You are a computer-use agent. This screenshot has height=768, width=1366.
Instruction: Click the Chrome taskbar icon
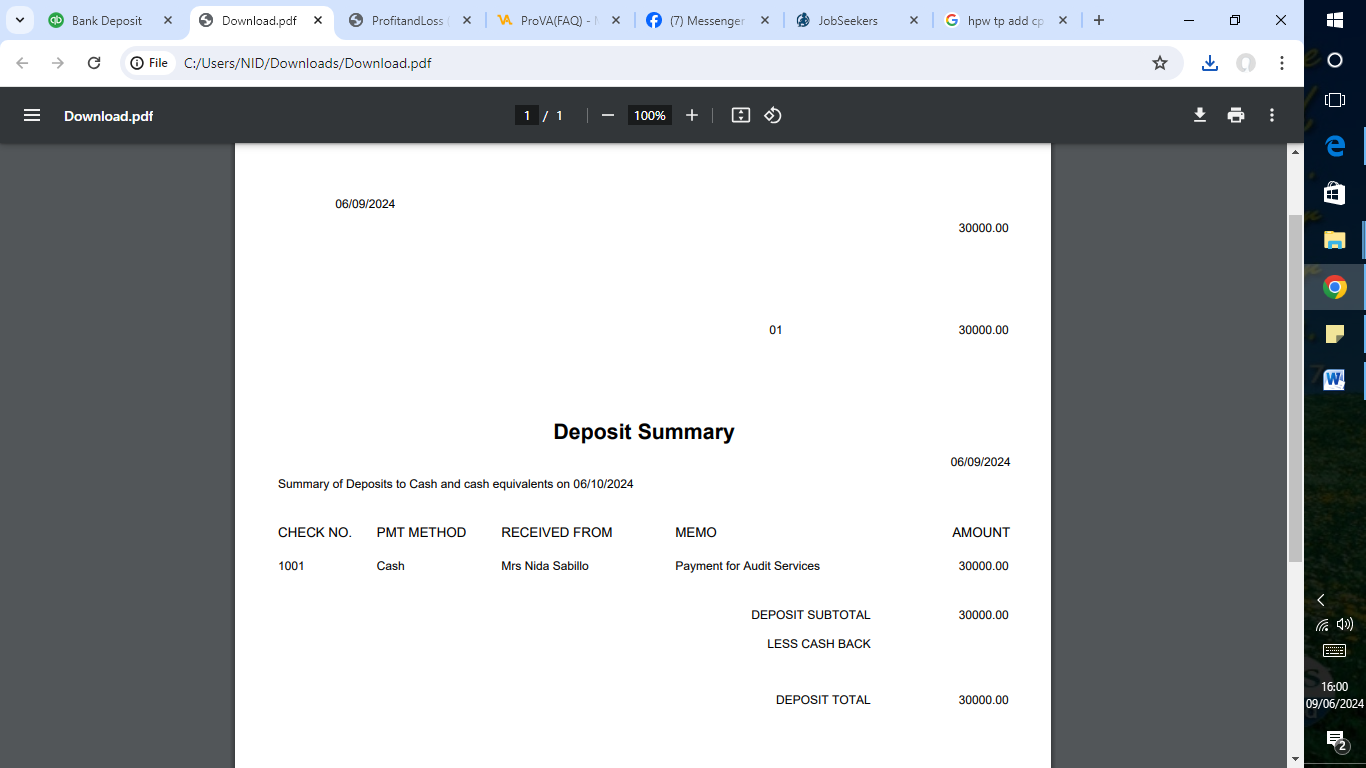[1335, 288]
